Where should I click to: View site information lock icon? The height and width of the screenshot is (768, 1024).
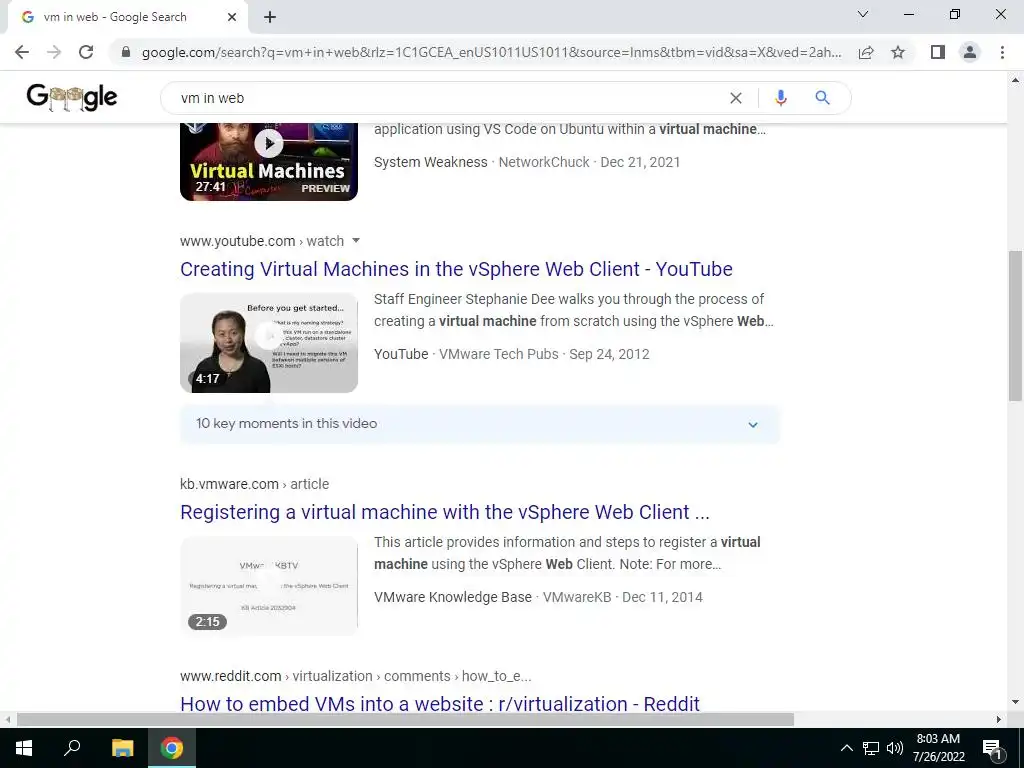[127, 52]
